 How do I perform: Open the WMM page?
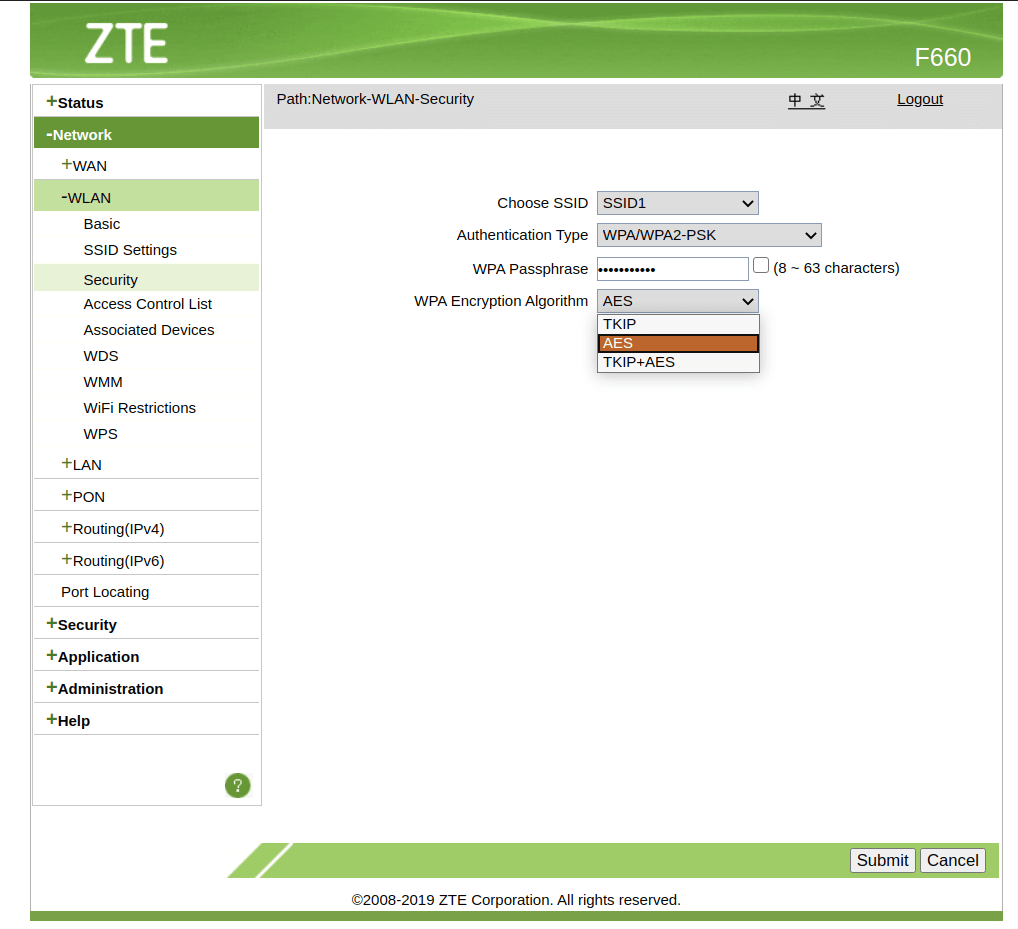coord(103,382)
